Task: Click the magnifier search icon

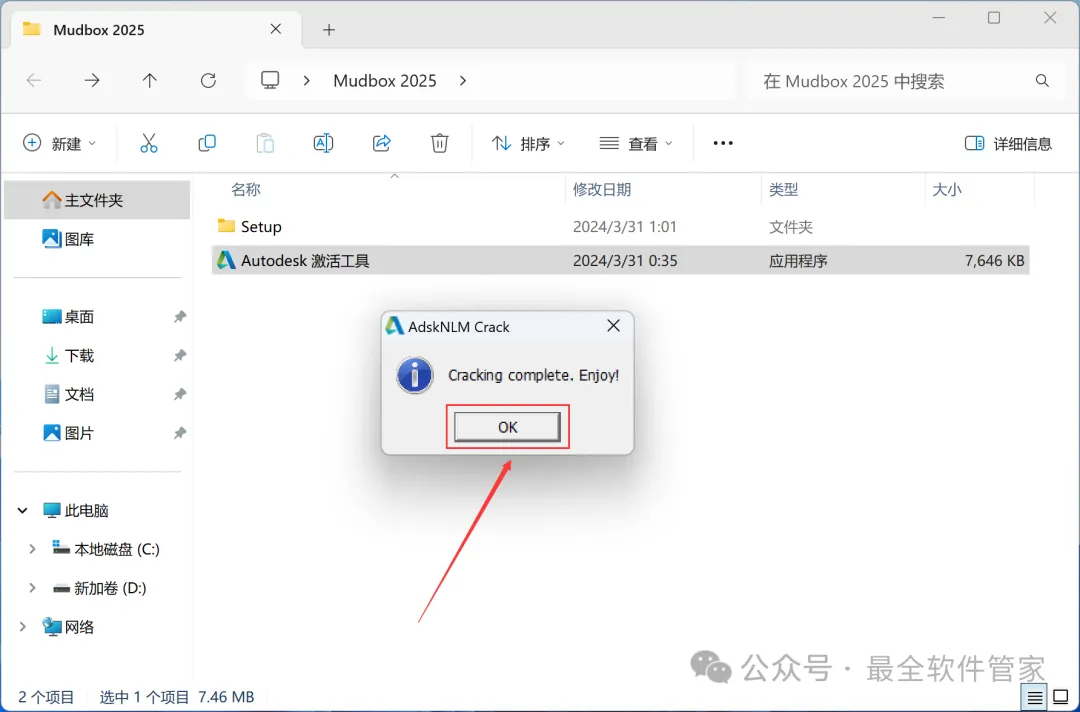Action: tap(1042, 81)
